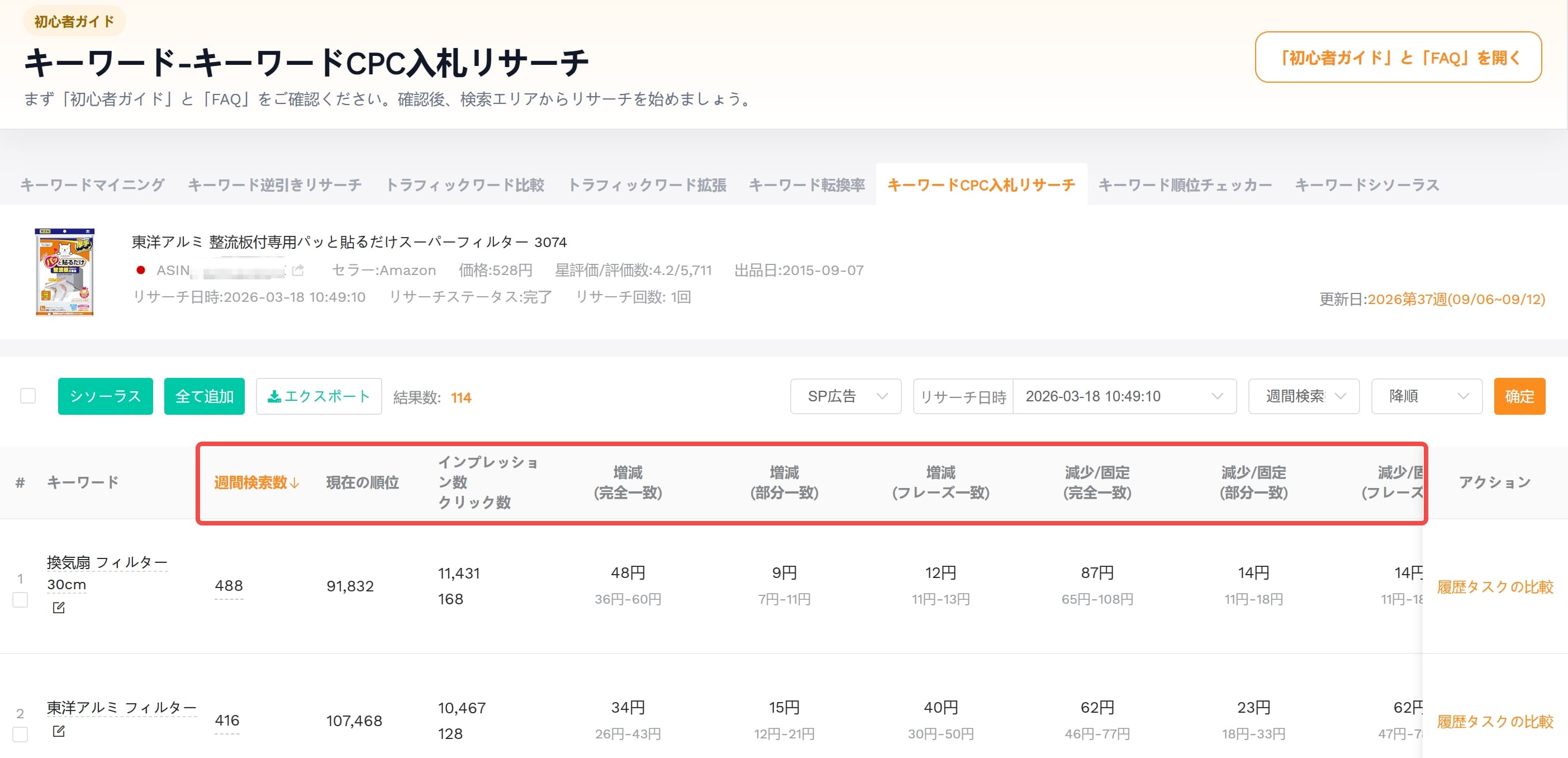Click the result count 114
This screenshot has height=758, width=1568.
coord(461,397)
